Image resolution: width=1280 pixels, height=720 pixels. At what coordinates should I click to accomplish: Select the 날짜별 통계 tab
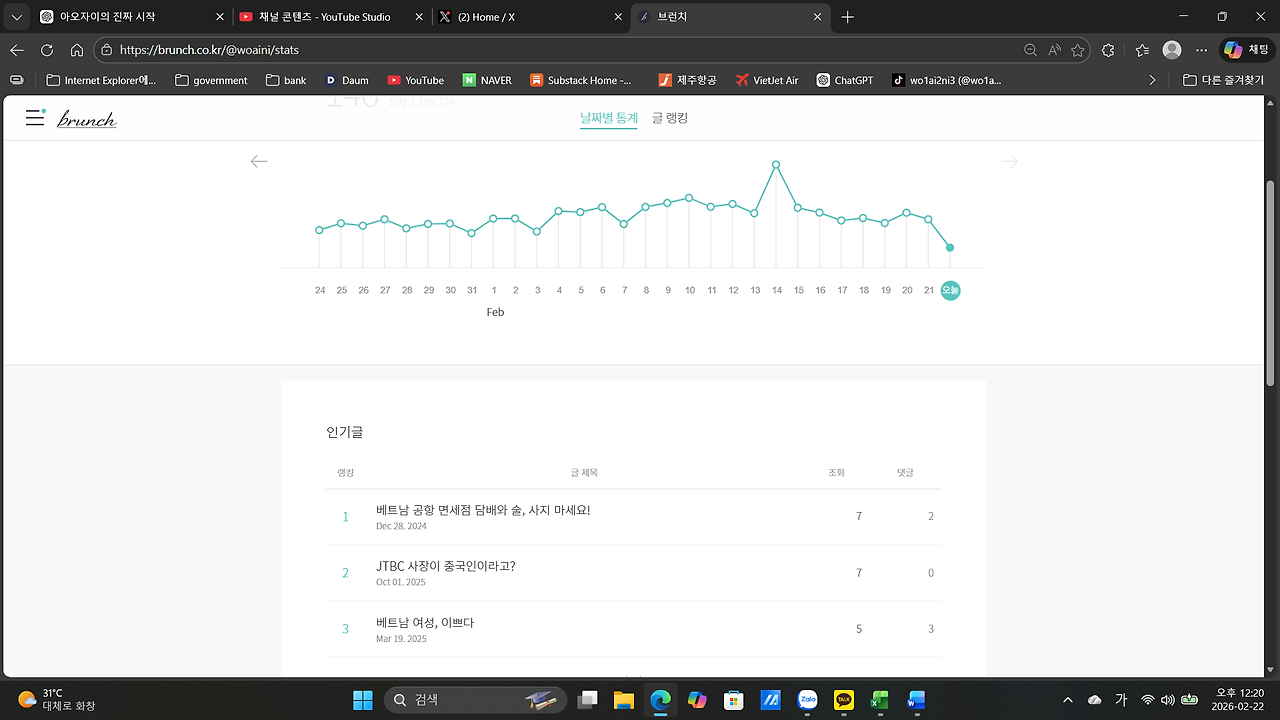point(609,118)
